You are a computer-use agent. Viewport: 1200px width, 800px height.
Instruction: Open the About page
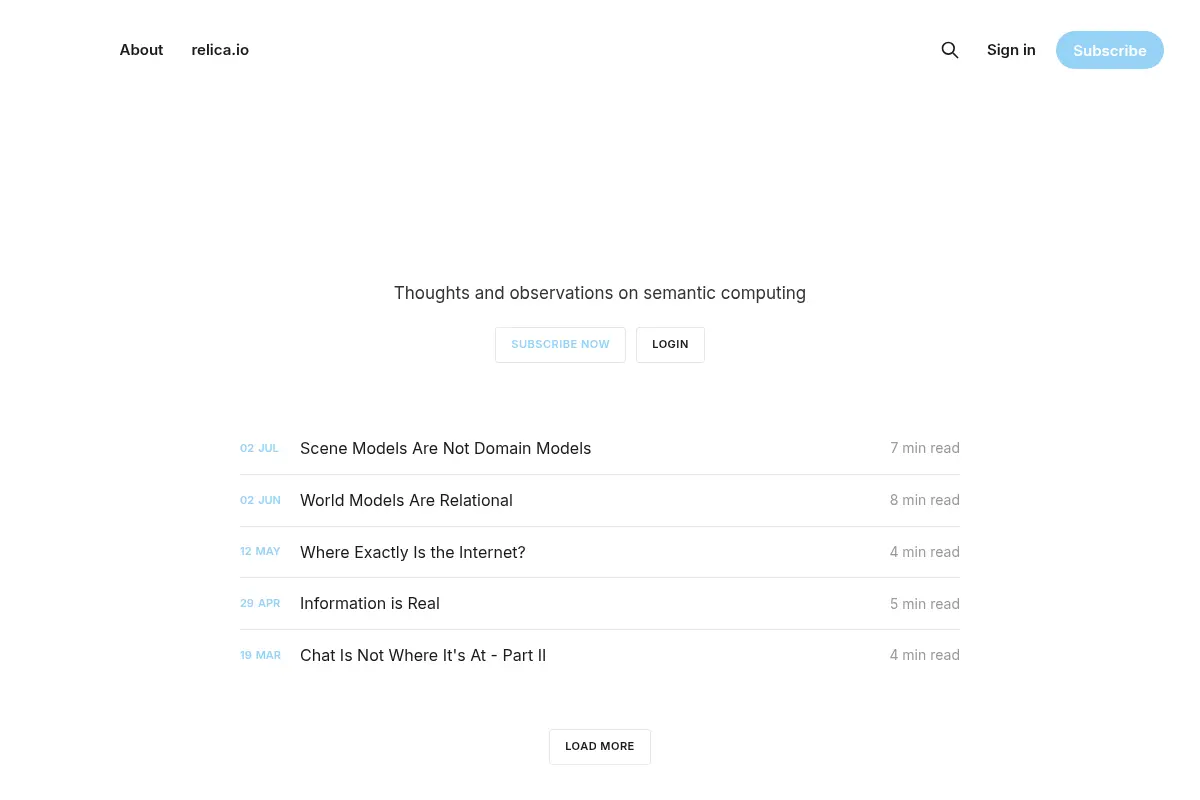141,50
